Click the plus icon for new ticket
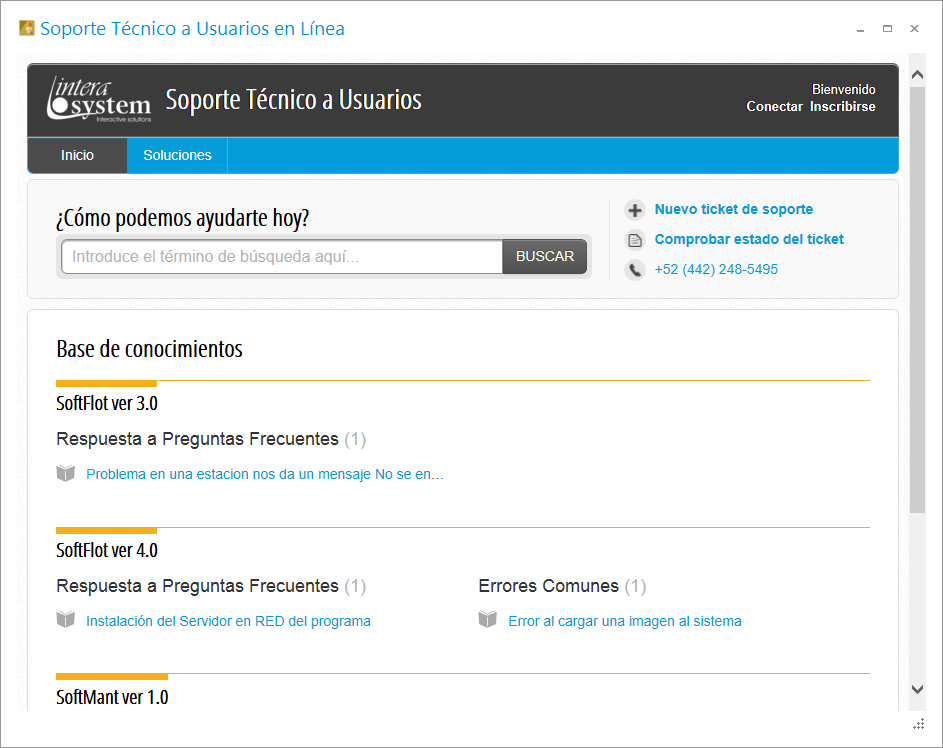The width and height of the screenshot is (943, 748). click(x=634, y=210)
